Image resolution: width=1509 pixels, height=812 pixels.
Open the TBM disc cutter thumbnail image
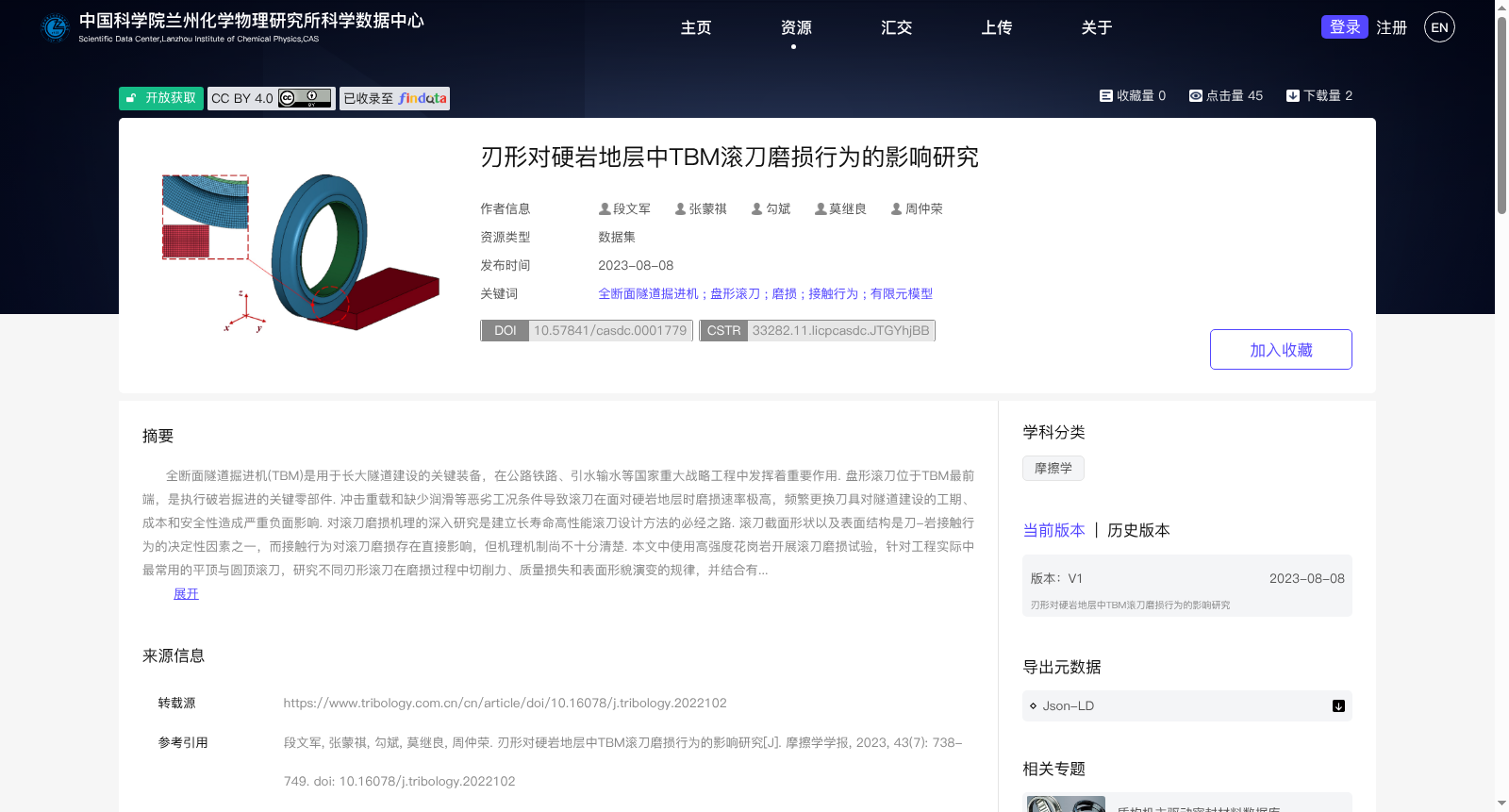tap(301, 253)
